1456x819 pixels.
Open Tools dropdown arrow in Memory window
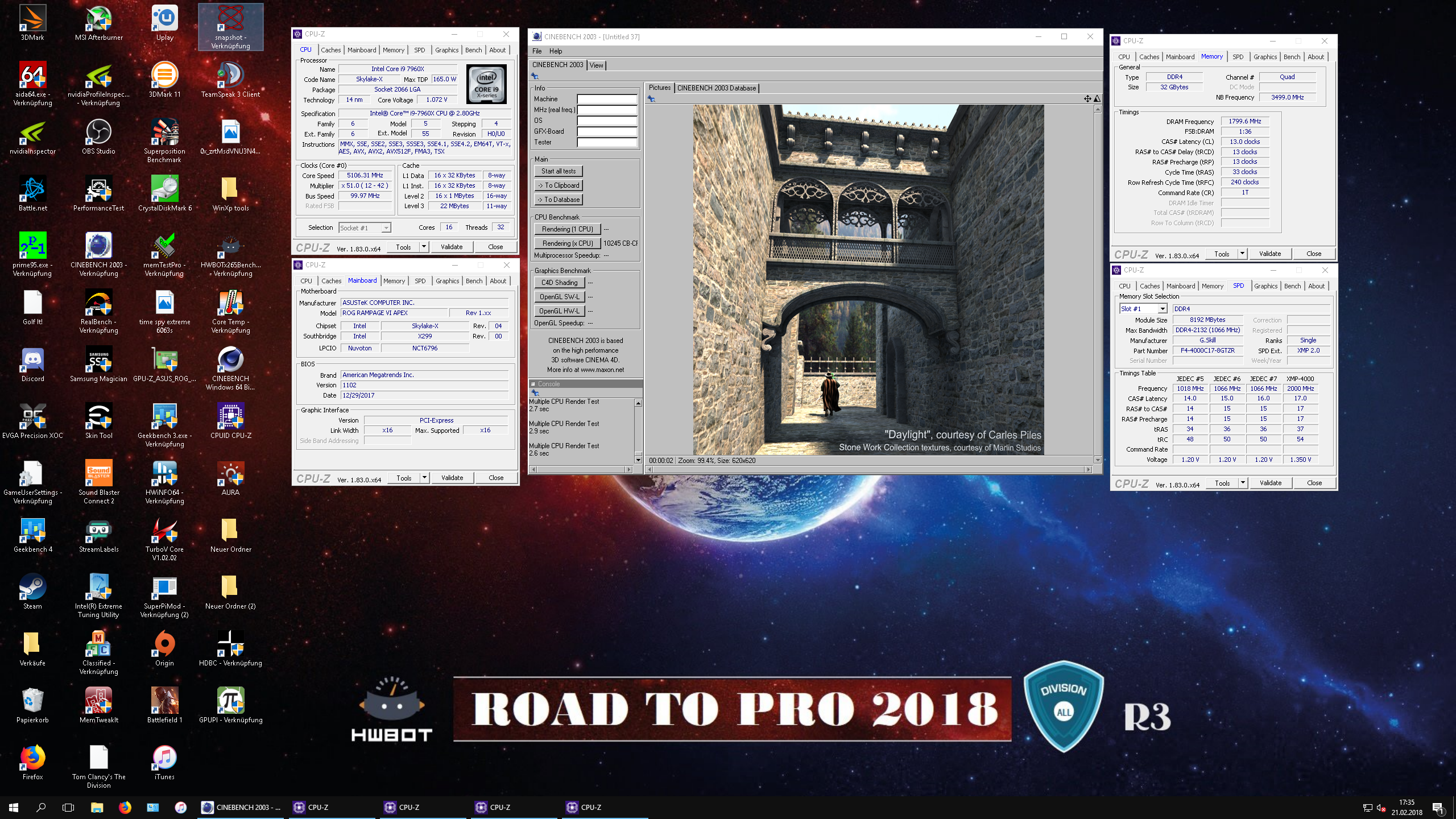coord(1243,254)
